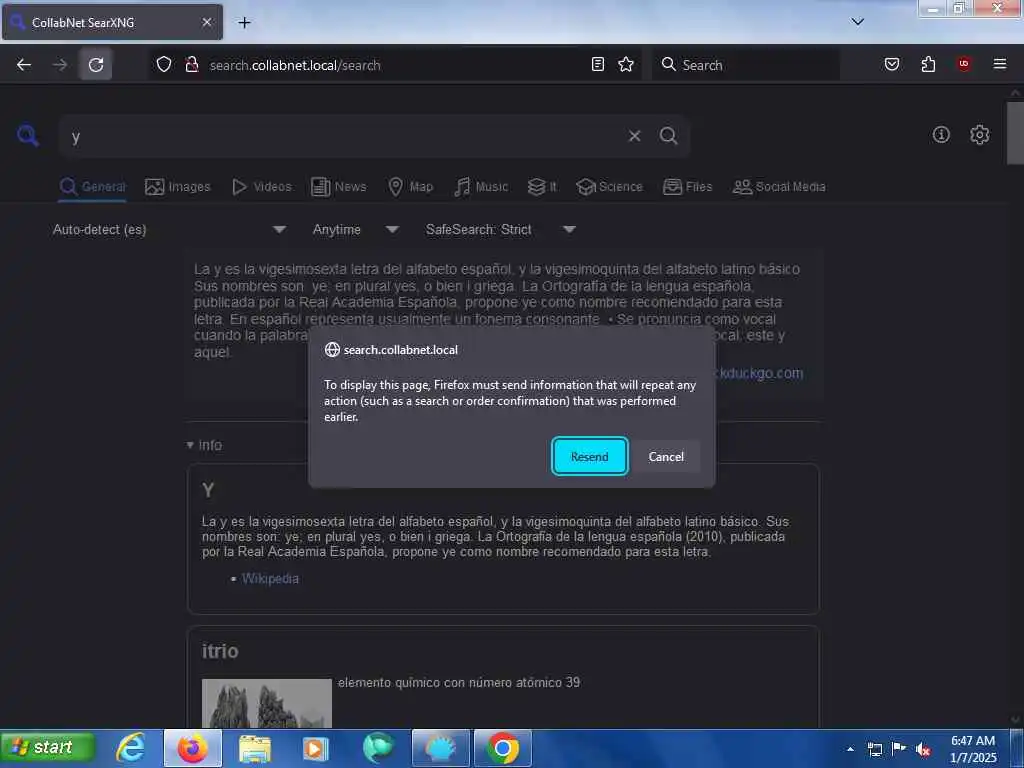The width and height of the screenshot is (1024, 768).
Task: Click the Firefox taskbar icon
Action: coord(193,748)
